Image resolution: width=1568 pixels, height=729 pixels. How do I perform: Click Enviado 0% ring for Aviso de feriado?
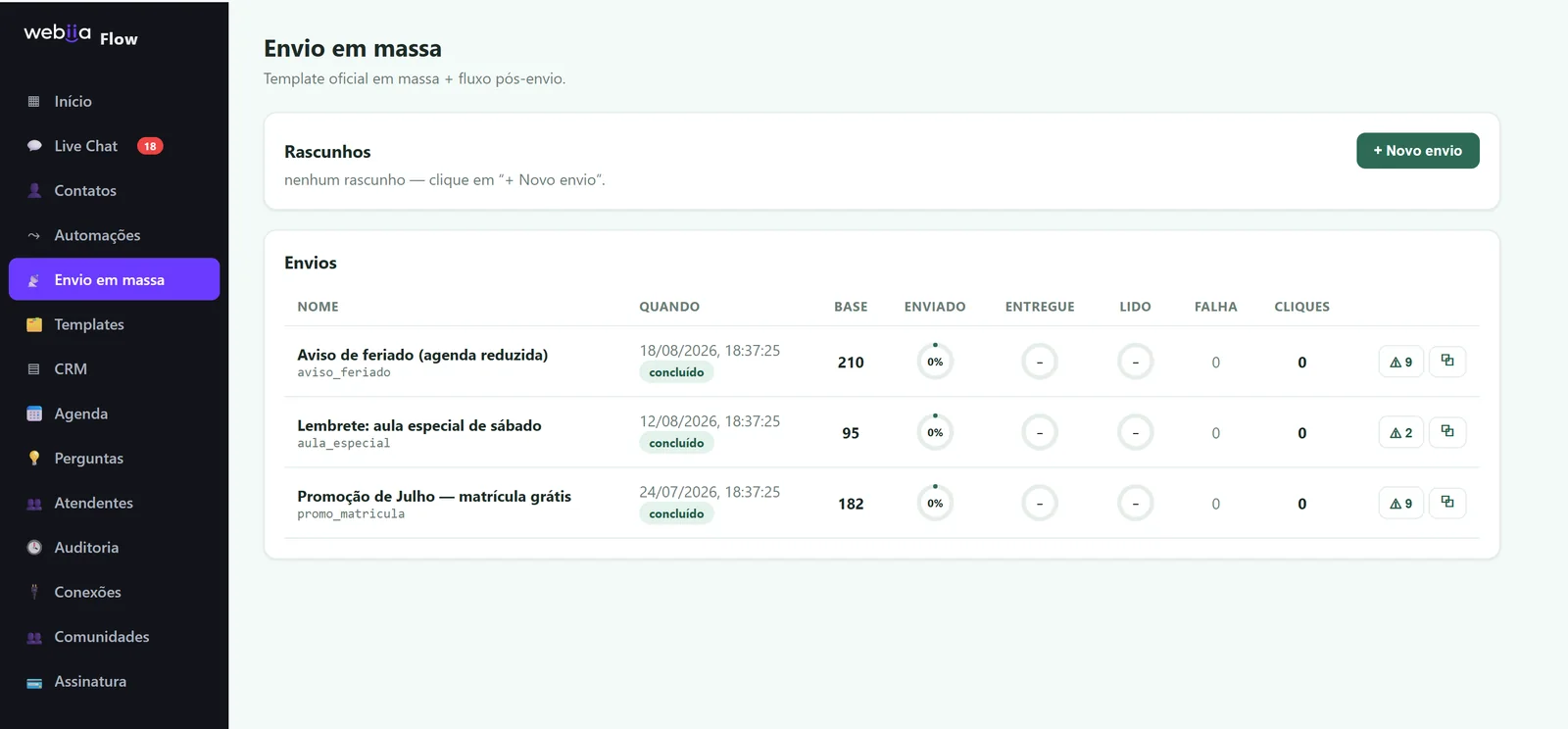pos(935,362)
